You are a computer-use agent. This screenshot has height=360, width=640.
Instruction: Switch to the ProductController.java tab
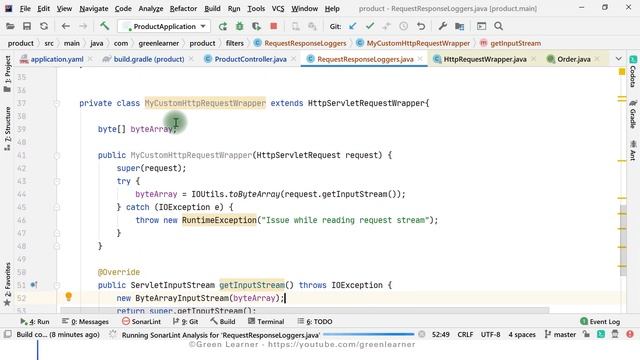click(250, 59)
